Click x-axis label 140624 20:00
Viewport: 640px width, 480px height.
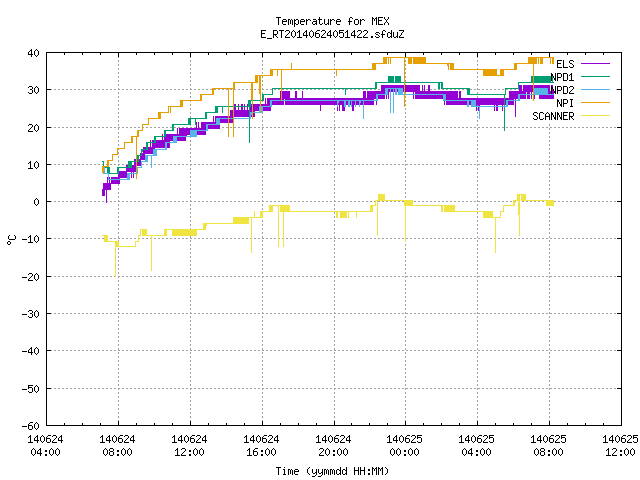point(333,446)
